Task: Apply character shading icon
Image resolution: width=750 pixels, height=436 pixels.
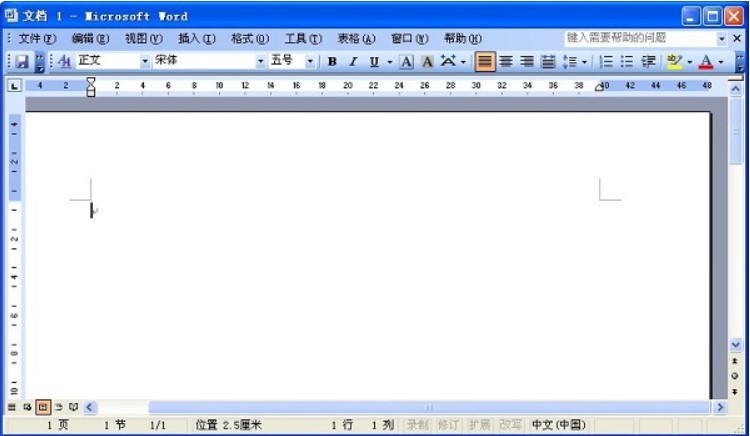Action: (x=427, y=61)
